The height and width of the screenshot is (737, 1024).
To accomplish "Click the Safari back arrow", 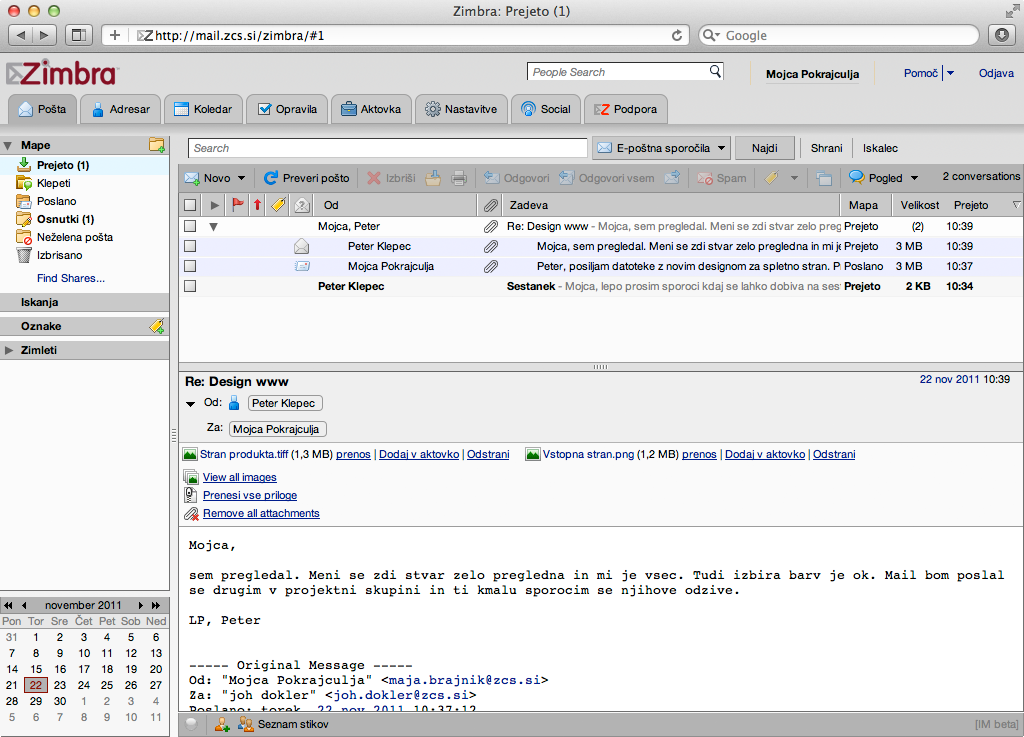I will (20, 35).
